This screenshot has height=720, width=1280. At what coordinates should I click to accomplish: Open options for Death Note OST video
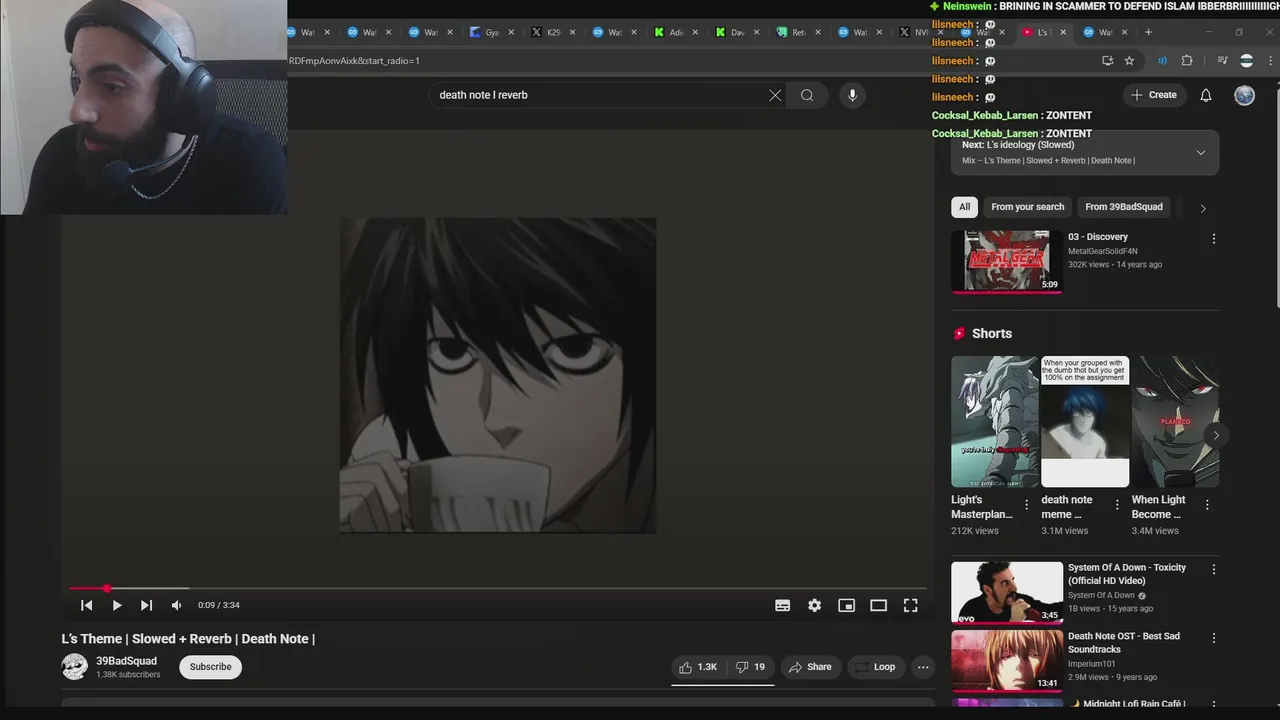click(1214, 638)
